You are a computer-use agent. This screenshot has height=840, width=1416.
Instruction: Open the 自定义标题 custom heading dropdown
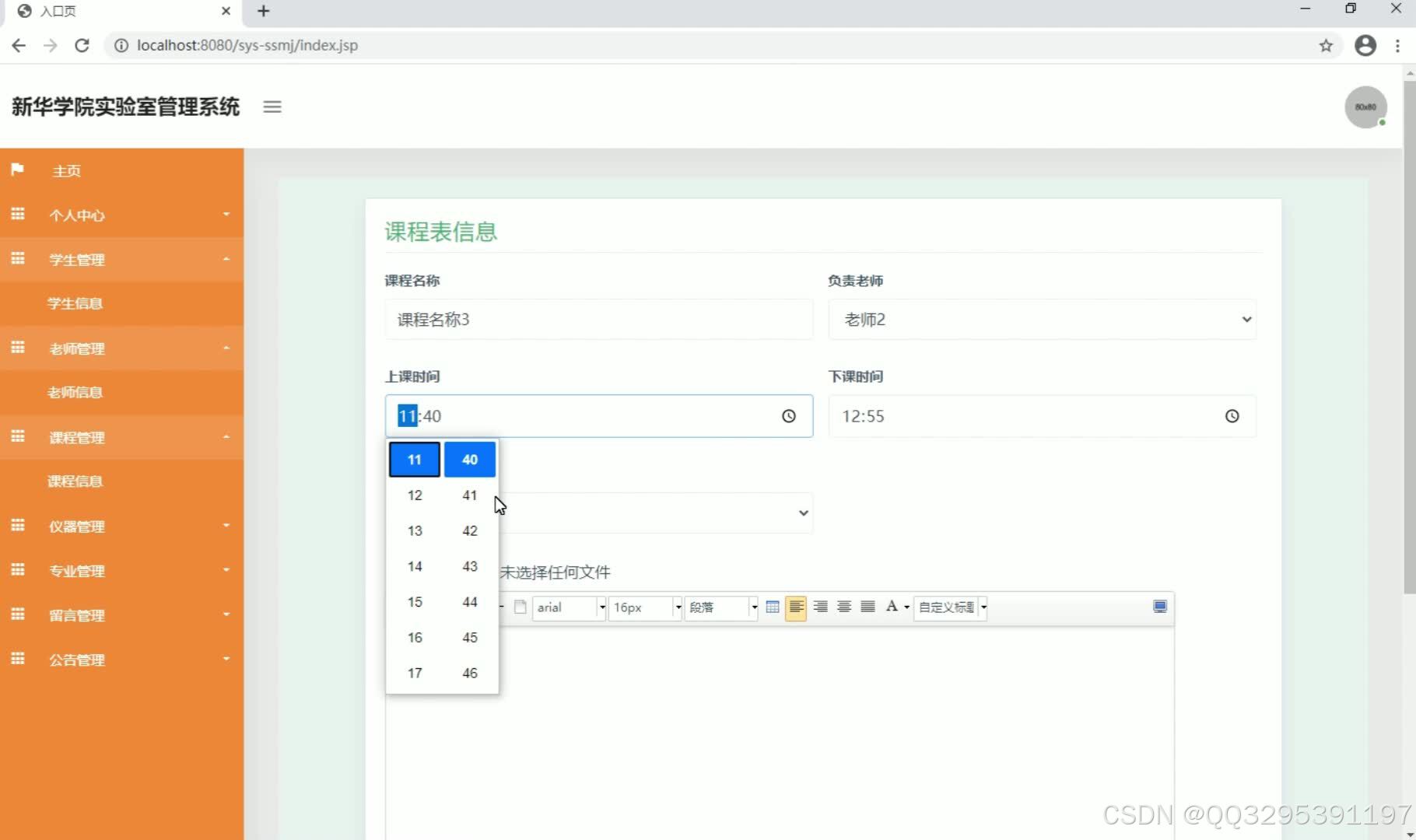click(x=951, y=607)
